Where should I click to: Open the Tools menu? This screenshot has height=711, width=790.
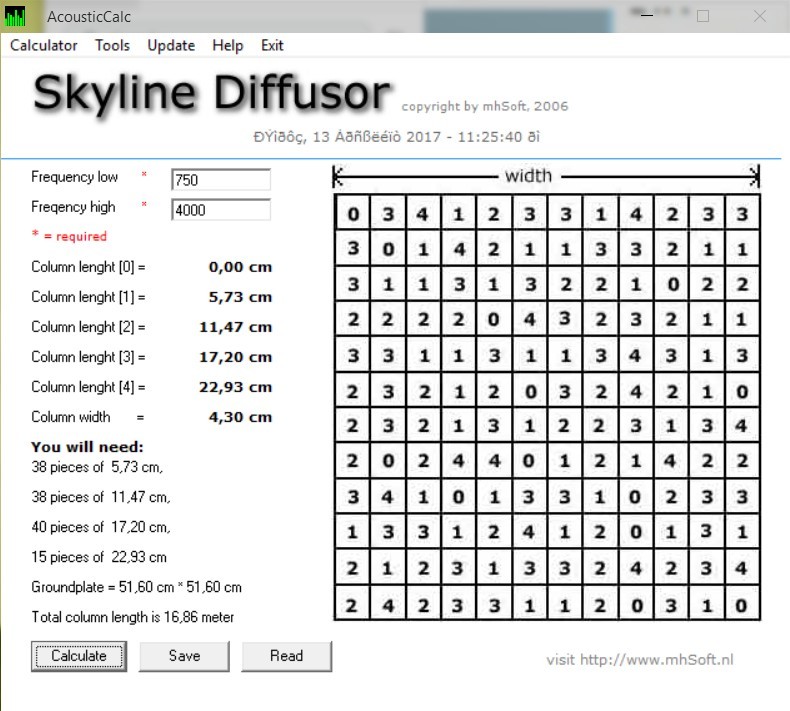112,45
